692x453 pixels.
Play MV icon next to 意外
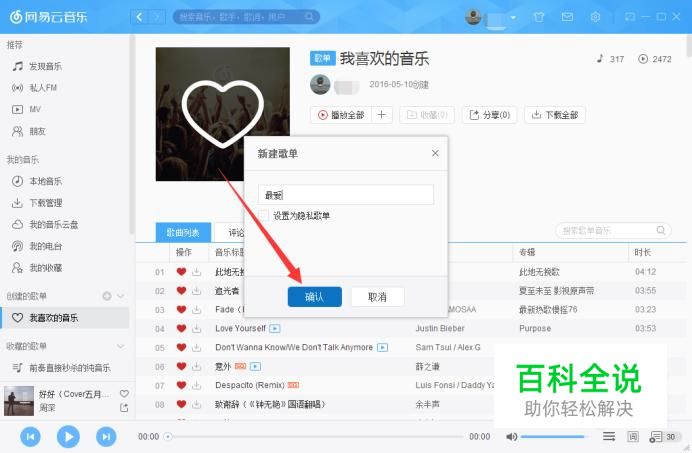click(256, 366)
